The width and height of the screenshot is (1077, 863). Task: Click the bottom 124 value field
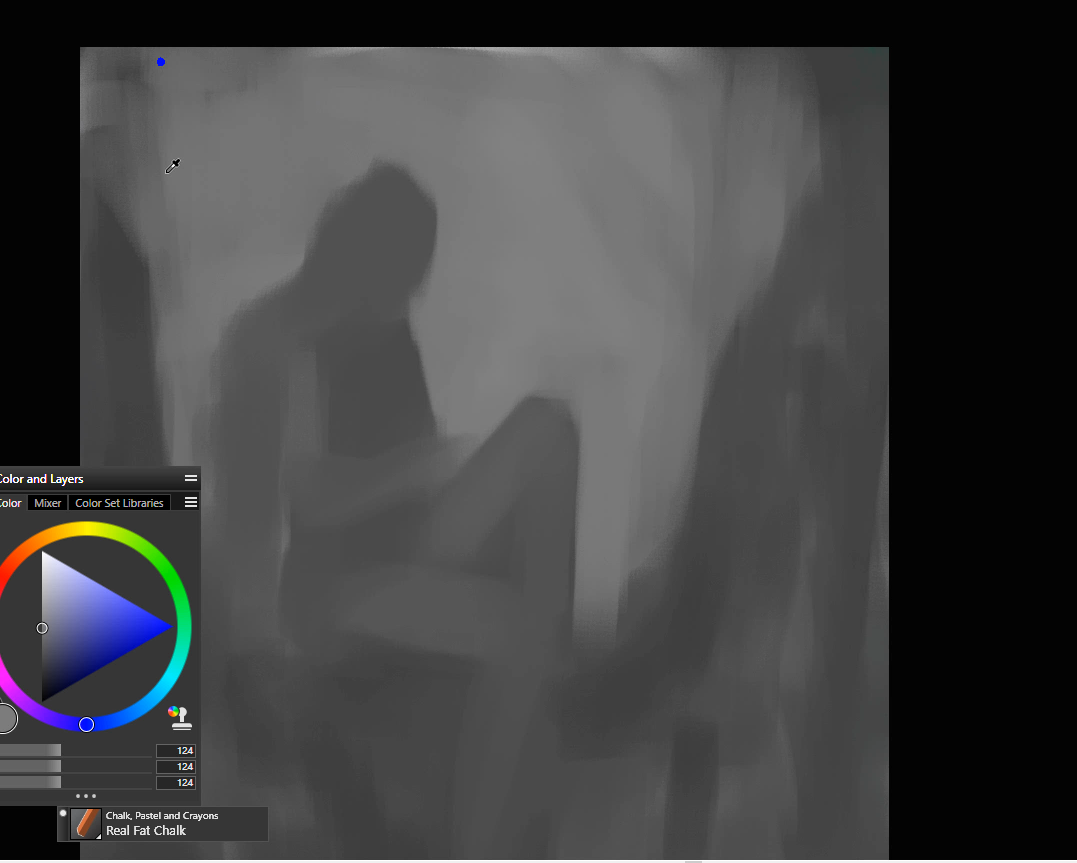coord(176,783)
